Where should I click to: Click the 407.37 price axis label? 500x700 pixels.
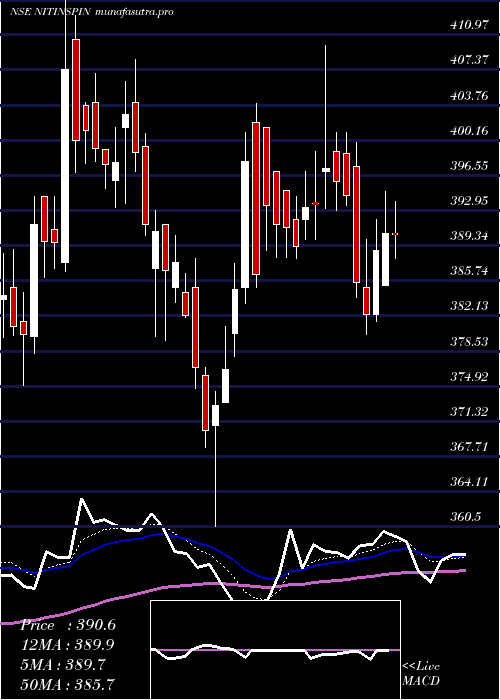coord(469,60)
